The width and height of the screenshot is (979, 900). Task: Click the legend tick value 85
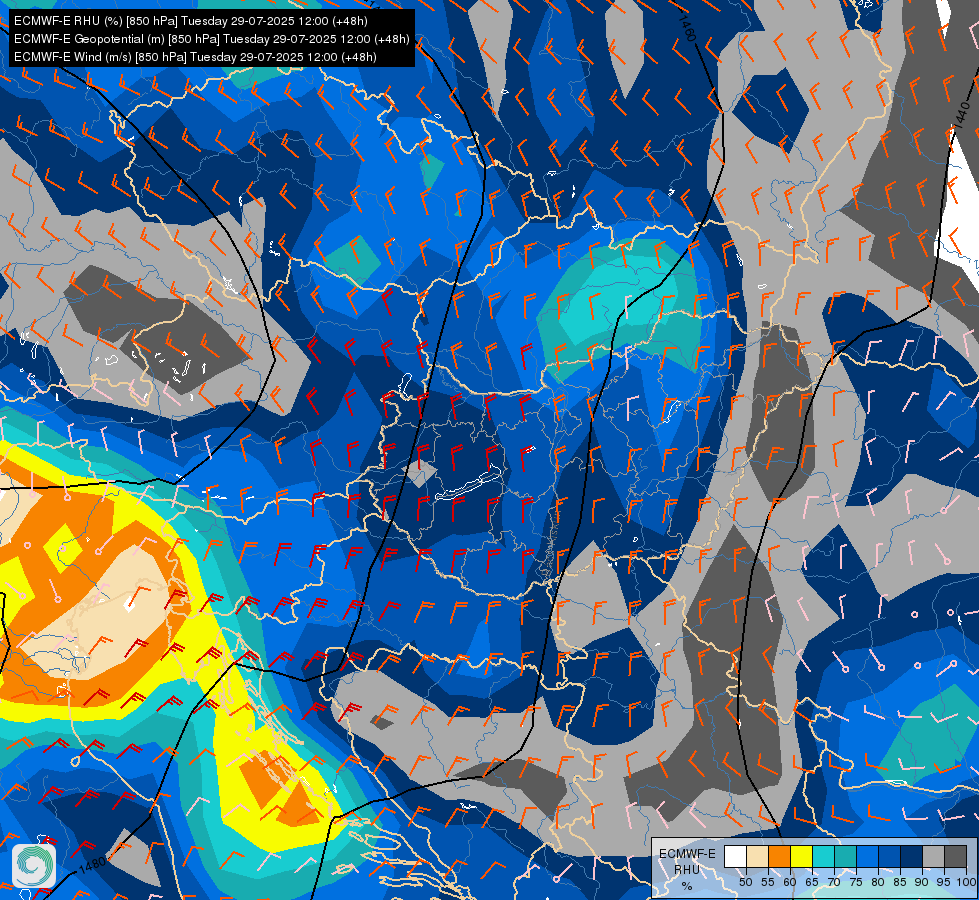pyautogui.click(x=900, y=882)
